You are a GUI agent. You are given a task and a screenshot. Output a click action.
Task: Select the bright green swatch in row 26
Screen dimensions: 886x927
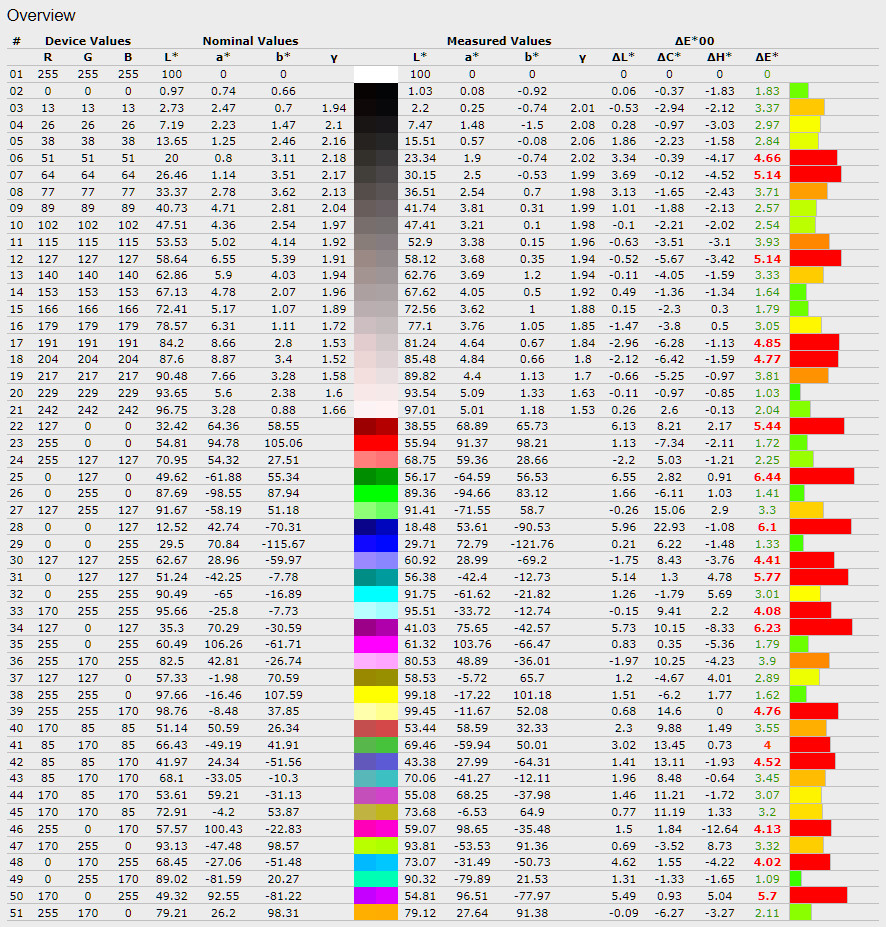click(375, 493)
